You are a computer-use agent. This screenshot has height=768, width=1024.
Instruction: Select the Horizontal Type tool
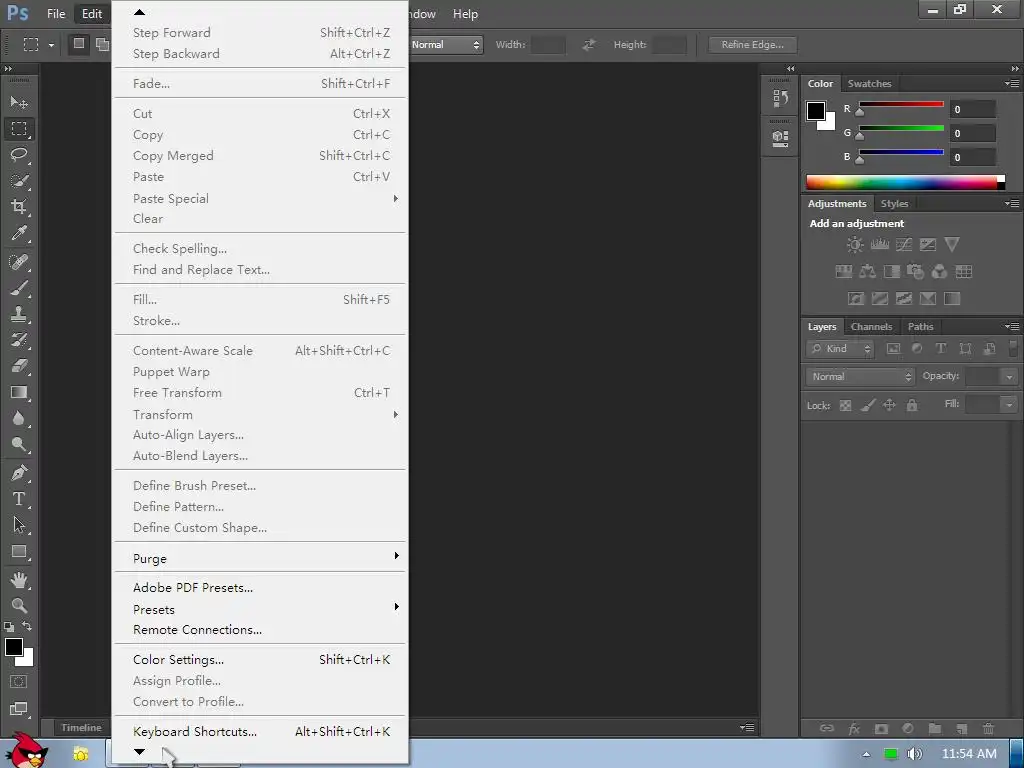19,499
